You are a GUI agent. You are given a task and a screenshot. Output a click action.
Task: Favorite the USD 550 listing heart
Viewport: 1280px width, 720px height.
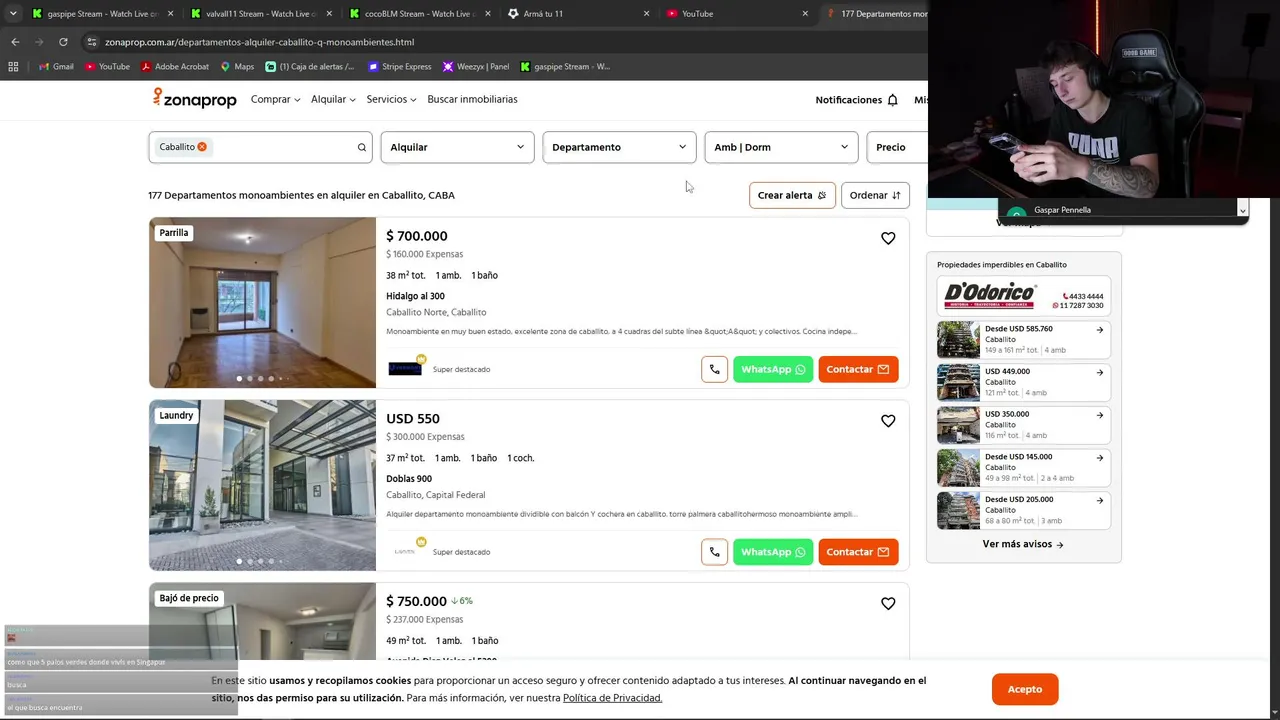coord(888,421)
